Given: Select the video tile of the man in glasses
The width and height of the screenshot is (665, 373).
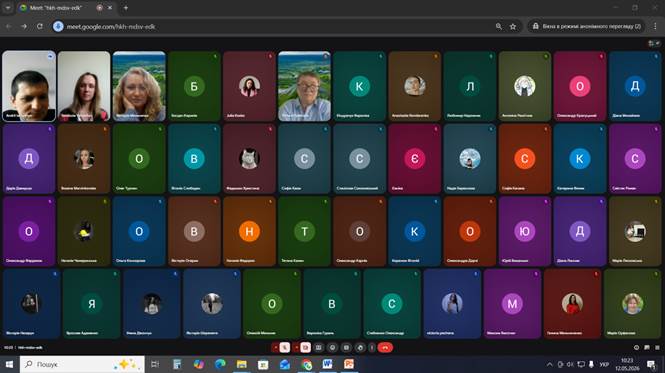Looking at the screenshot, I should [305, 86].
